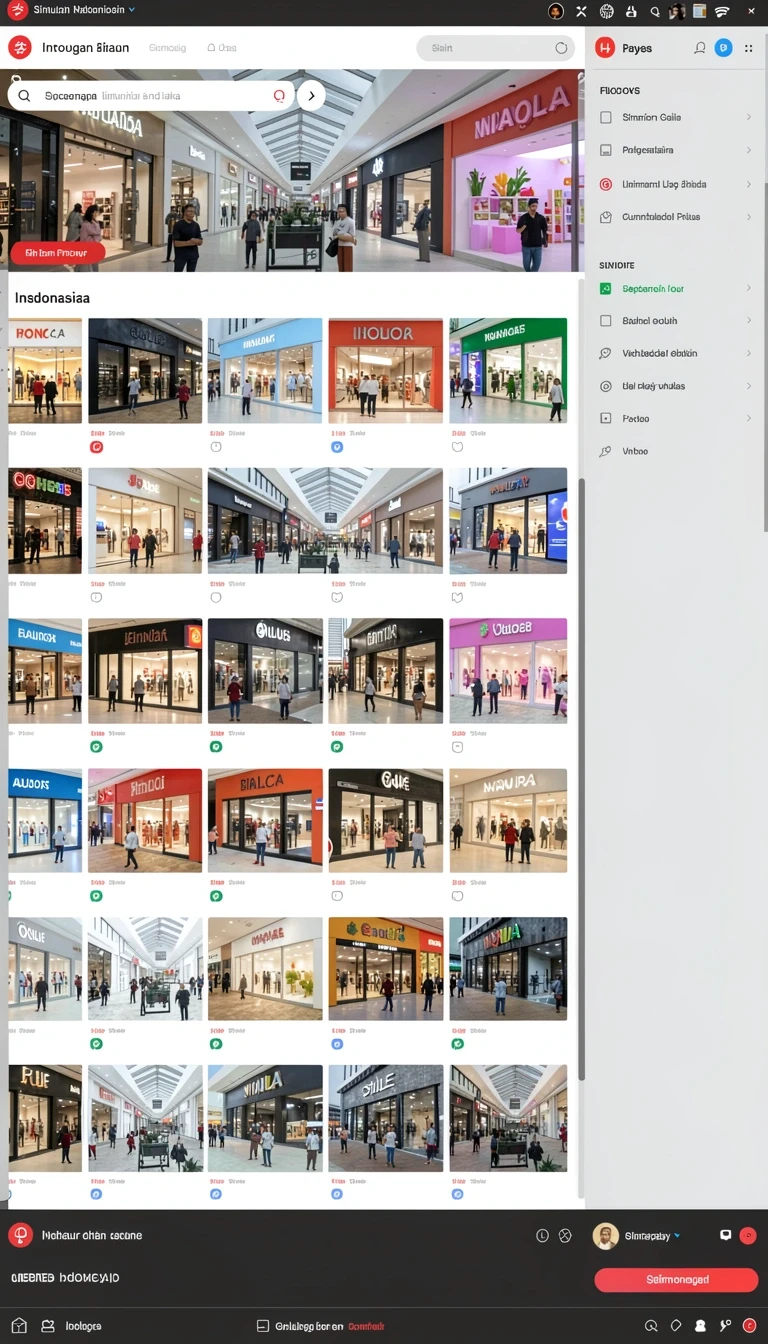The image size is (768, 1344).
Task: Click the red H logo beside Payes
Action: point(604,48)
